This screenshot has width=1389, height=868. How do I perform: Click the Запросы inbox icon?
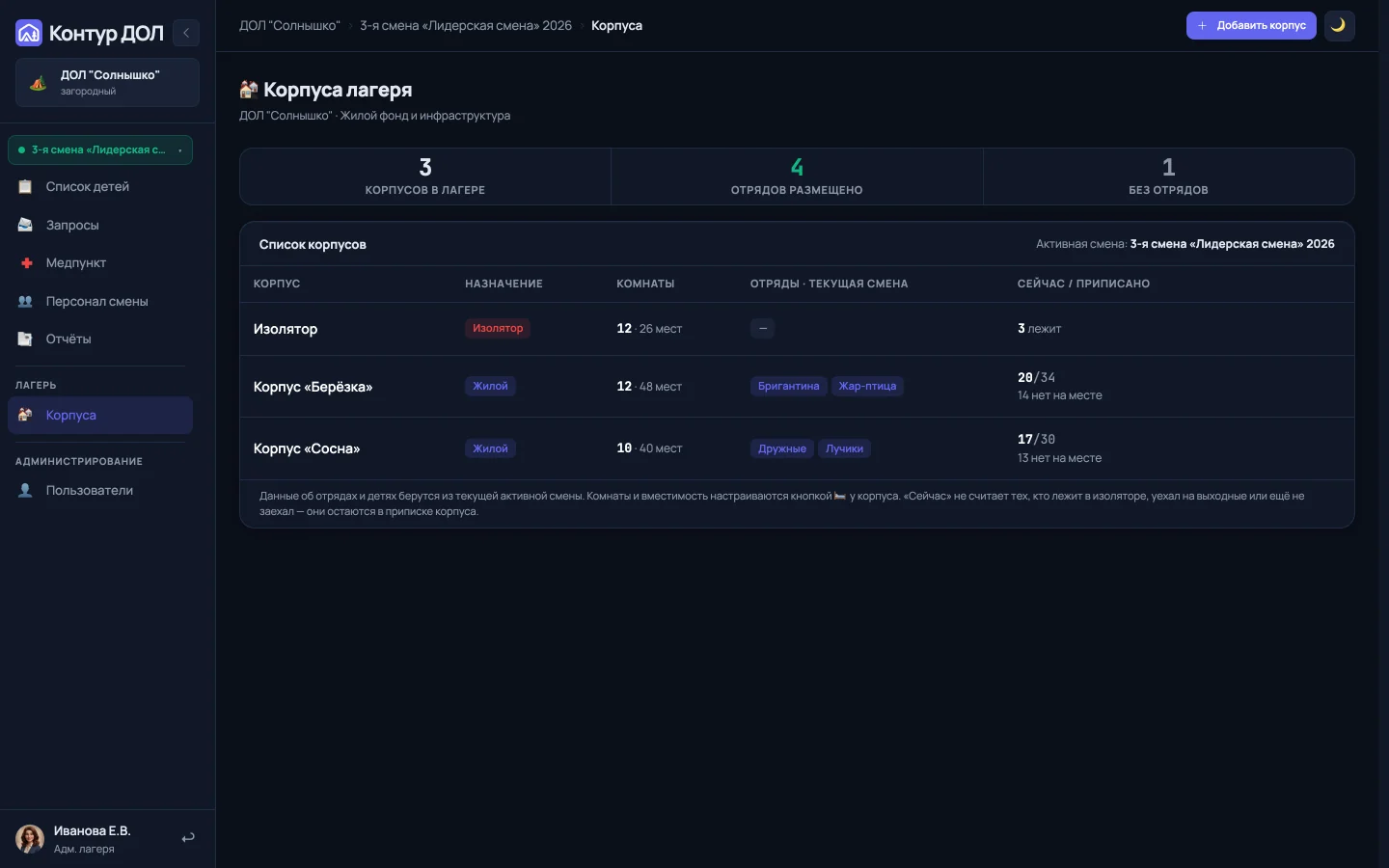[26, 225]
